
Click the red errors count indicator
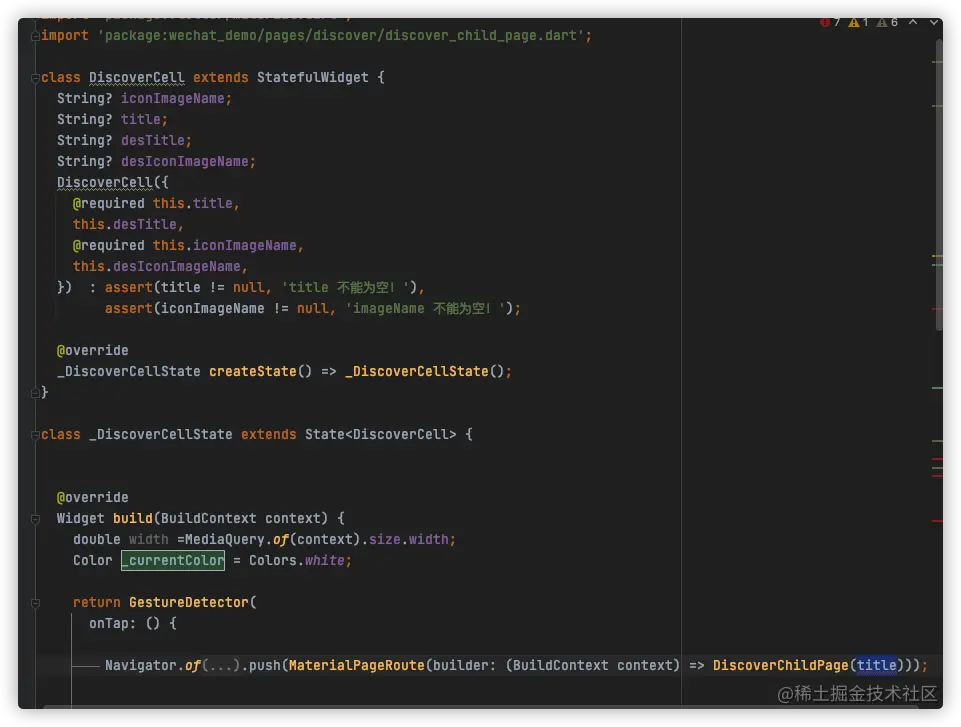(x=829, y=22)
